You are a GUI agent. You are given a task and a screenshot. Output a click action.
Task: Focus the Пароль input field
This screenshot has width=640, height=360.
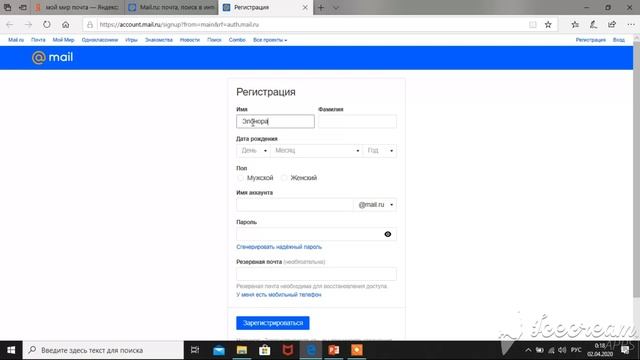point(316,234)
